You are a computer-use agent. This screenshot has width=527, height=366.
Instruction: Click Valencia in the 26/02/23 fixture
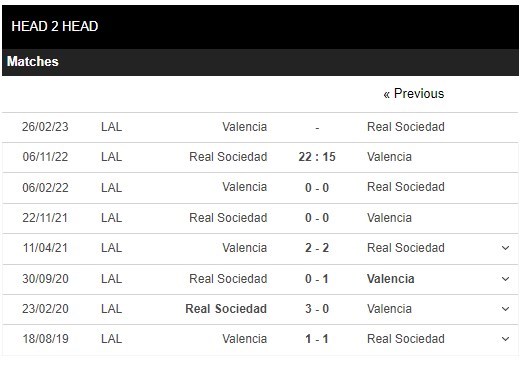[245, 127]
